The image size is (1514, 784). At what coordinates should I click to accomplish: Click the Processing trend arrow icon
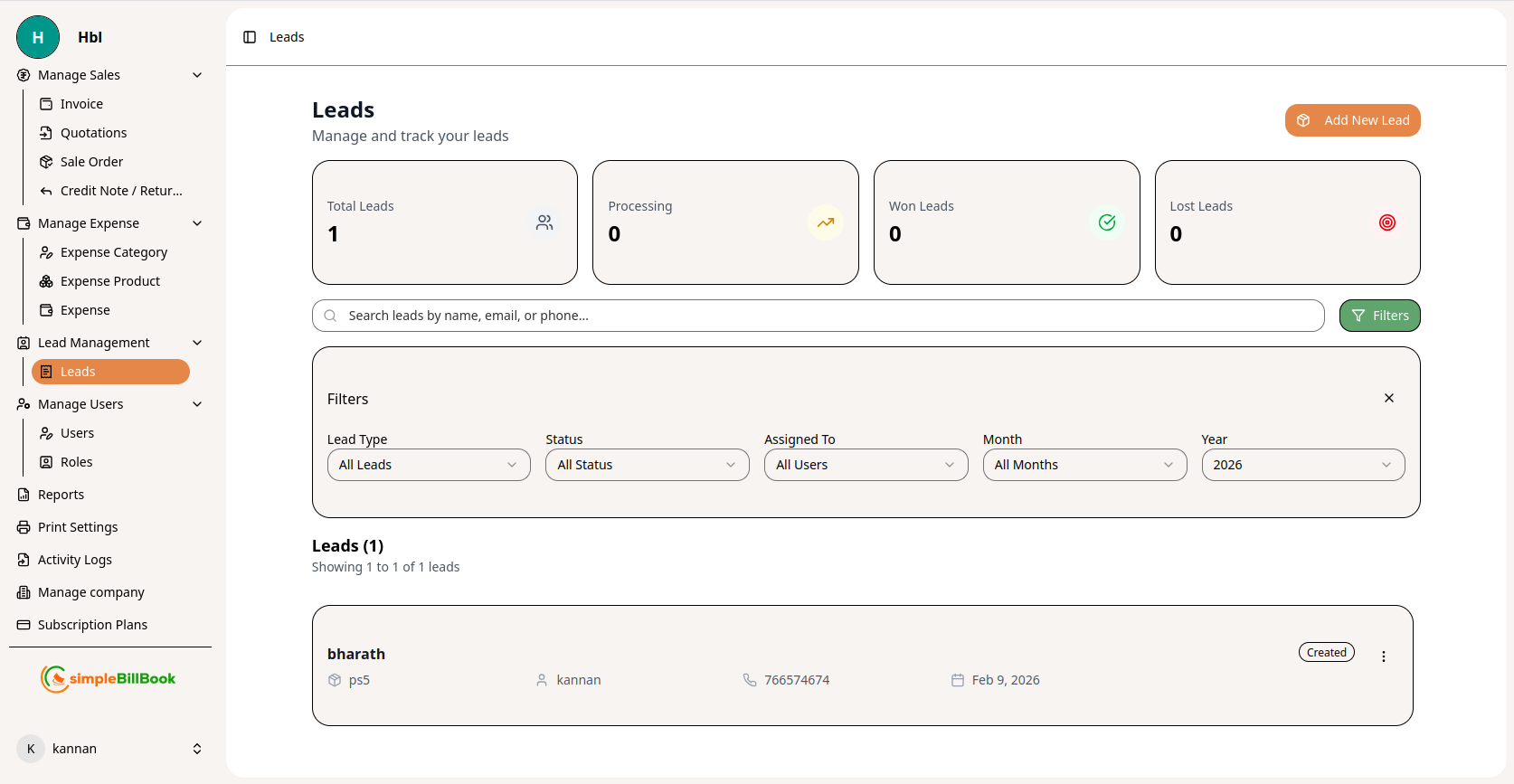pyautogui.click(x=825, y=222)
